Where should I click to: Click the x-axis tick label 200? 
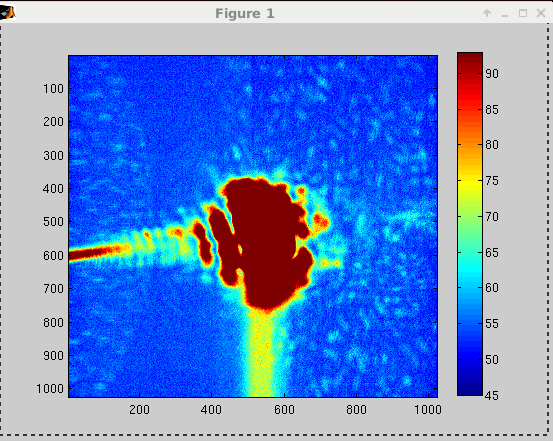pos(139,410)
